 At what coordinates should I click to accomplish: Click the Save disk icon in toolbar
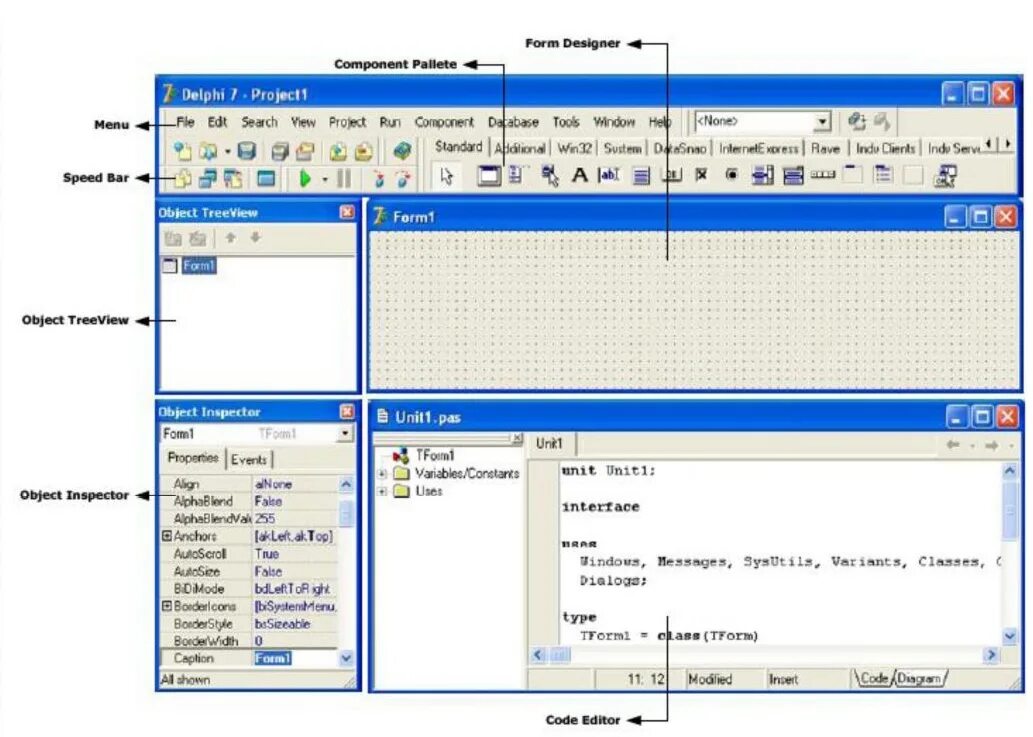point(246,151)
